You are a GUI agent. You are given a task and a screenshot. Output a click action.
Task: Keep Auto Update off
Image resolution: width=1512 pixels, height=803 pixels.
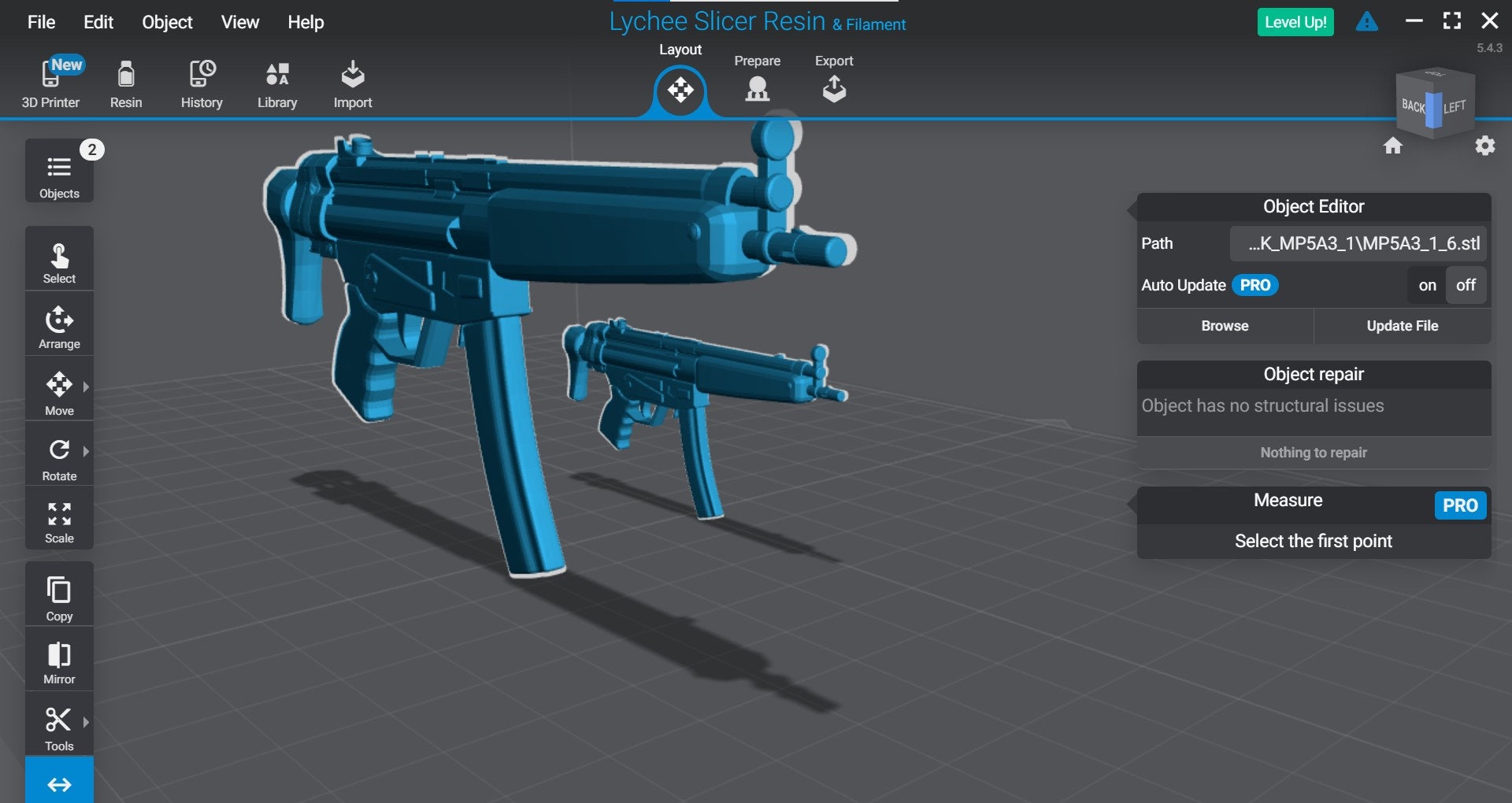pyautogui.click(x=1466, y=285)
